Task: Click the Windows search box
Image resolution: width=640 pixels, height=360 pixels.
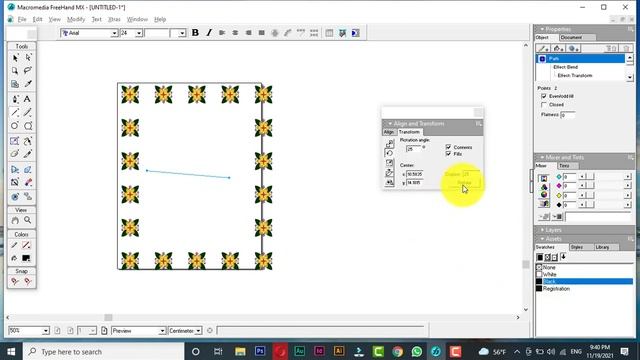Action: 104,351
